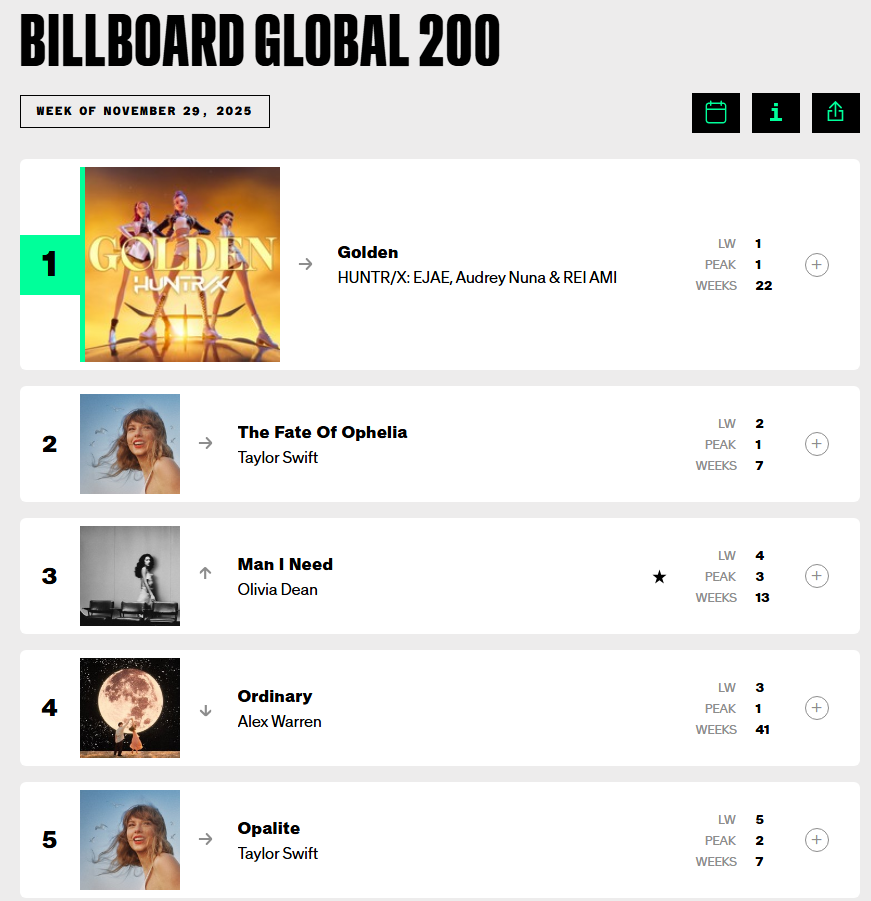Expand details for Golden entry

click(817, 265)
